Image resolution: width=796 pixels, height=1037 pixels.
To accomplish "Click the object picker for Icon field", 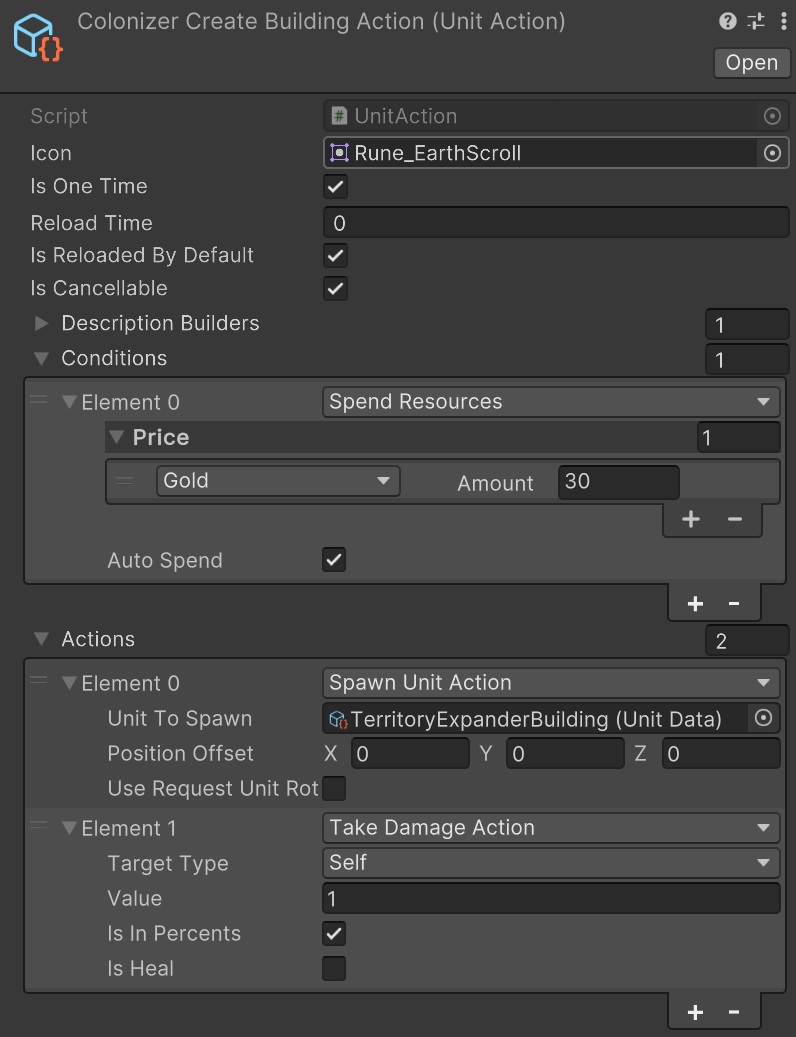I will pyautogui.click(x=771, y=153).
